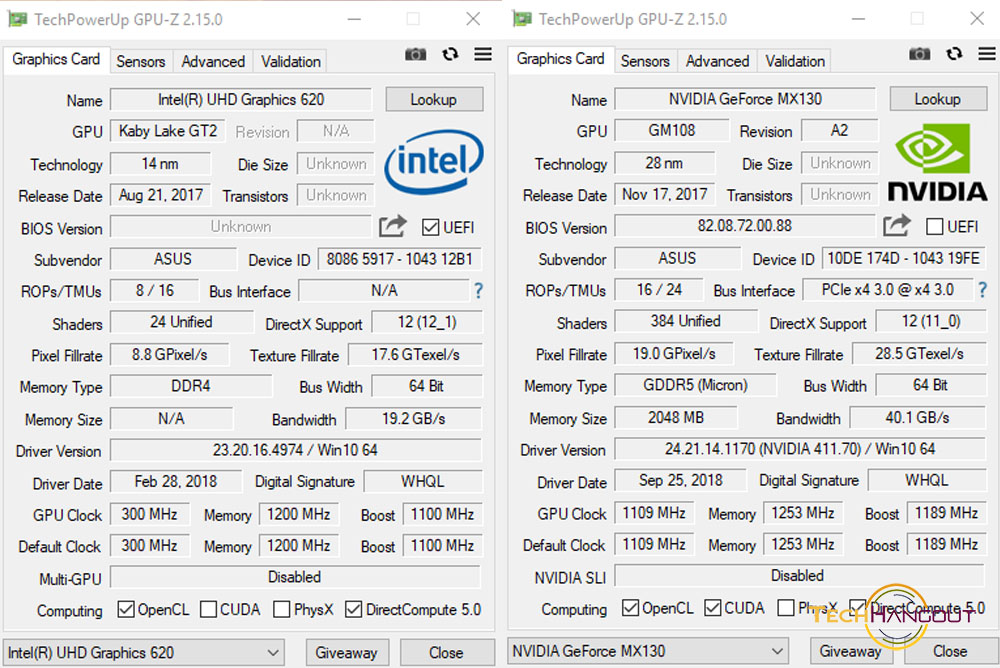The image size is (1000, 668).
Task: Click Texture Fillrate value 17.6 GTexel/s
Action: (416, 355)
